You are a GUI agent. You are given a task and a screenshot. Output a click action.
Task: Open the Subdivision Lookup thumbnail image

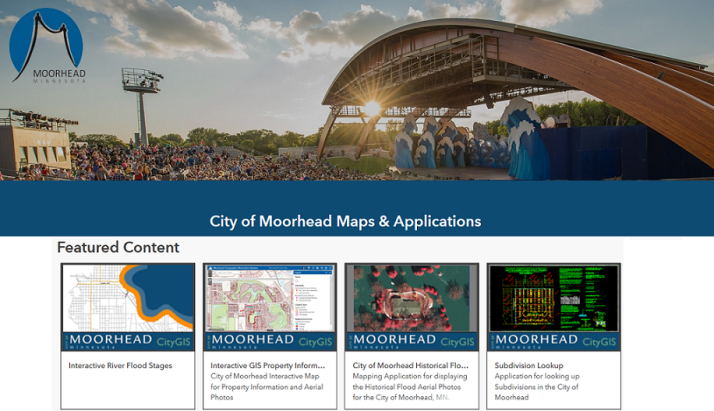[554, 307]
